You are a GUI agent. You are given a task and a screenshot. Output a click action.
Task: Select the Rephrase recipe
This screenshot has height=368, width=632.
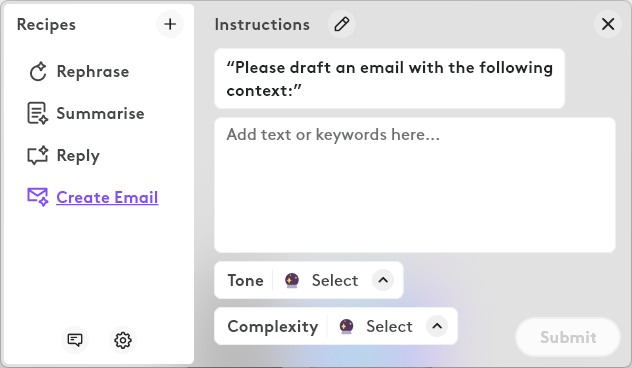(x=93, y=72)
